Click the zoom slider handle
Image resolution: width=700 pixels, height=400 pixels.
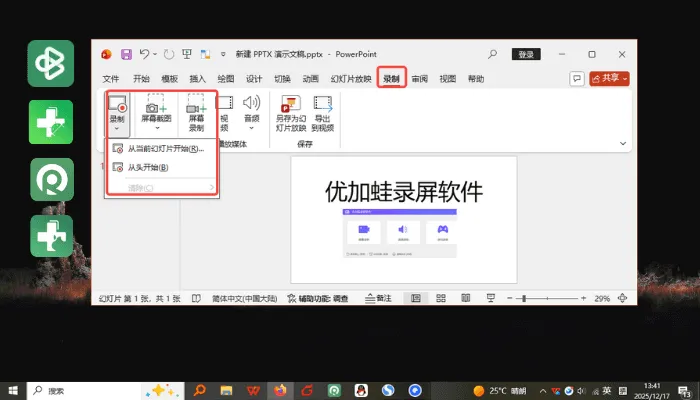pyautogui.click(x=524, y=298)
